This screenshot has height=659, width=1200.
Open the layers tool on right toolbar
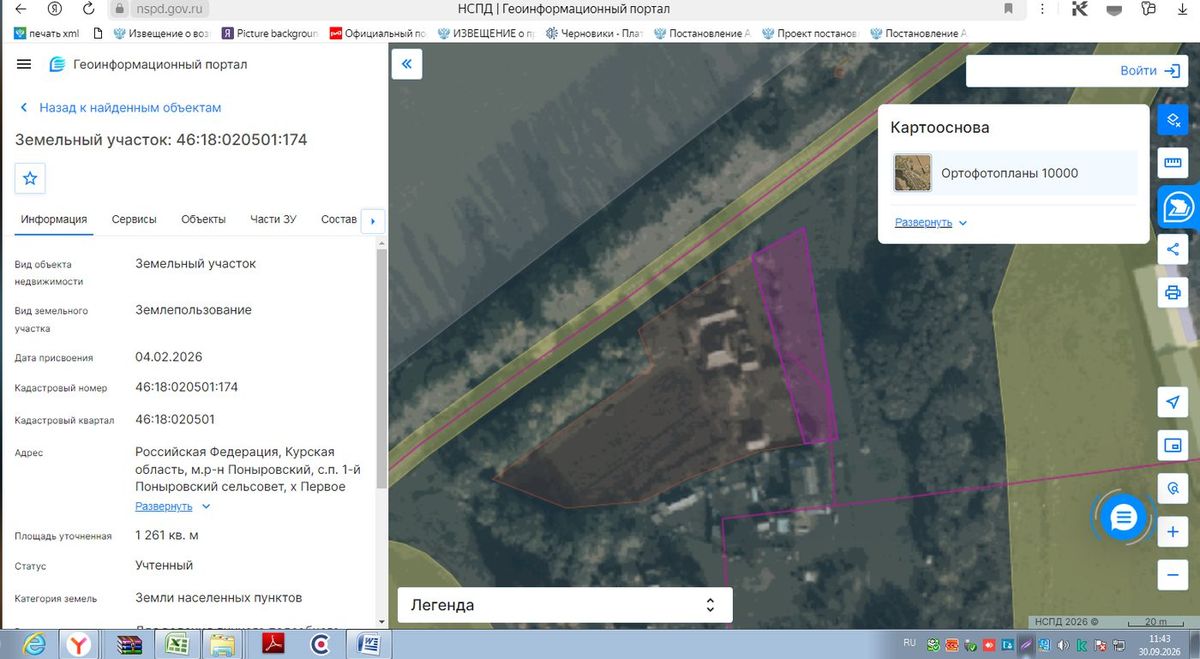pyautogui.click(x=1172, y=120)
